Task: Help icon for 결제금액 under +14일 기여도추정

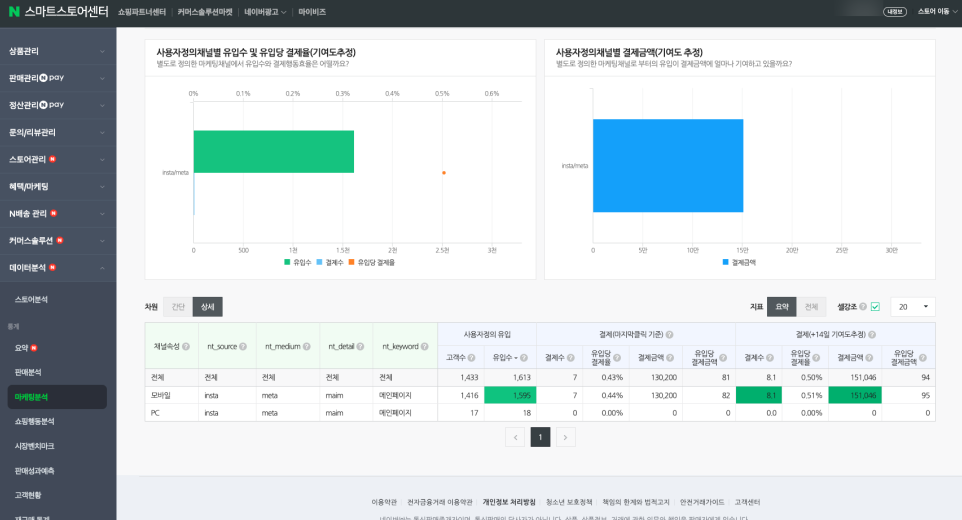Action: [869, 358]
